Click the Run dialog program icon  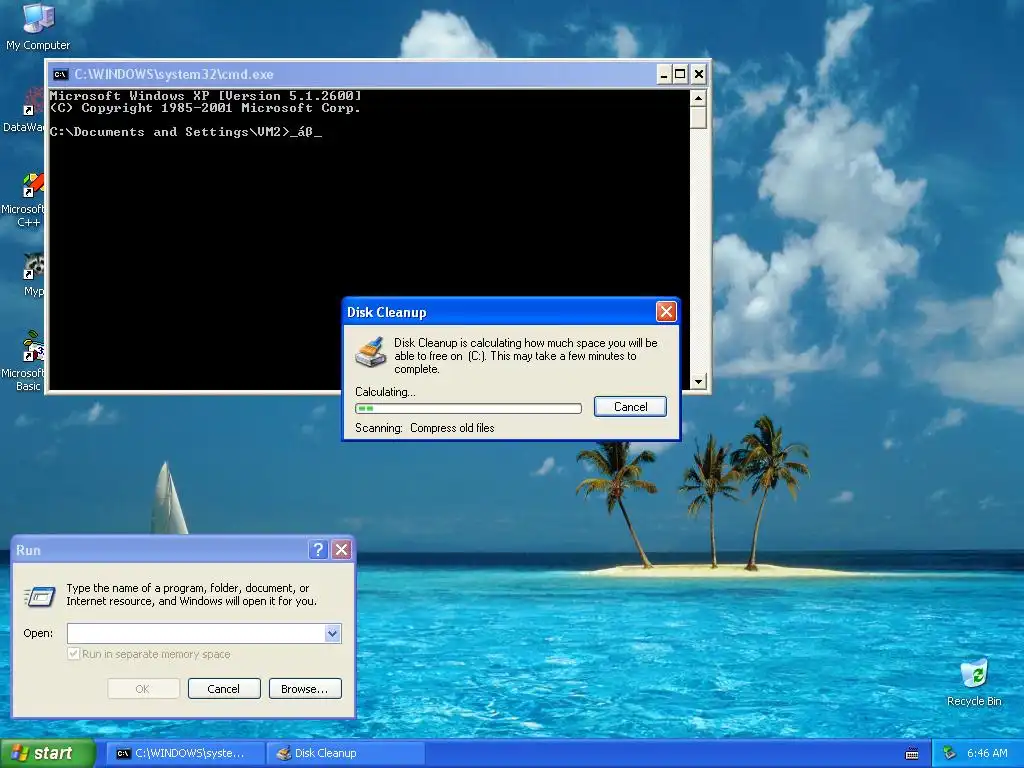40,595
